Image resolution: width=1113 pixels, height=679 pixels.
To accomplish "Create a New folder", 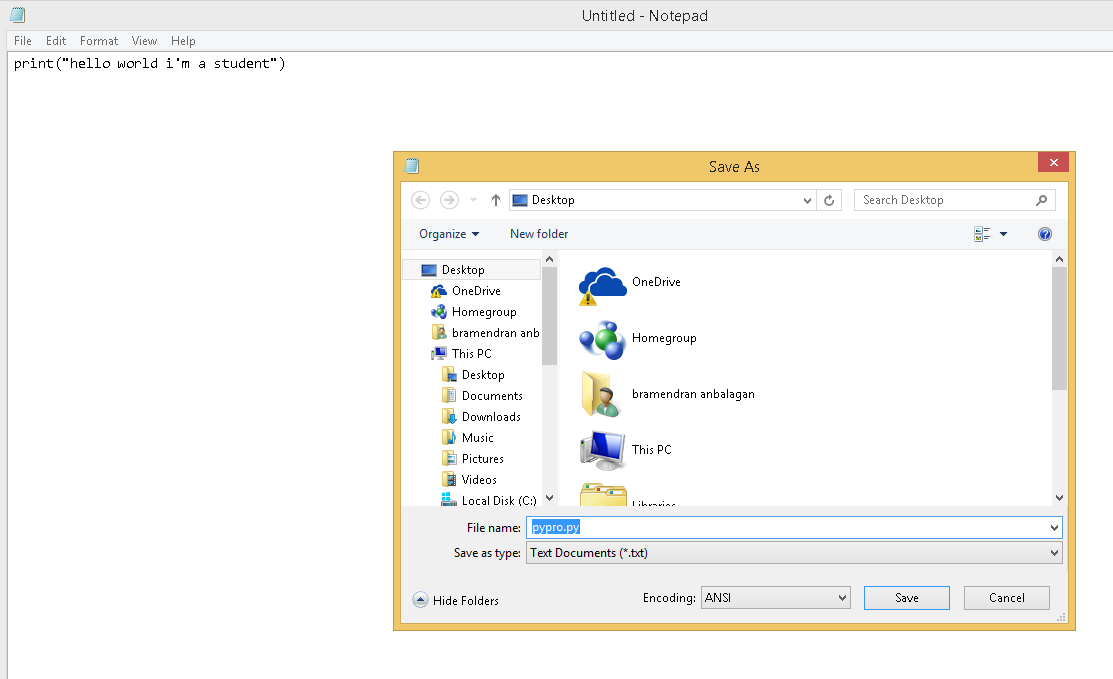I will pos(539,234).
